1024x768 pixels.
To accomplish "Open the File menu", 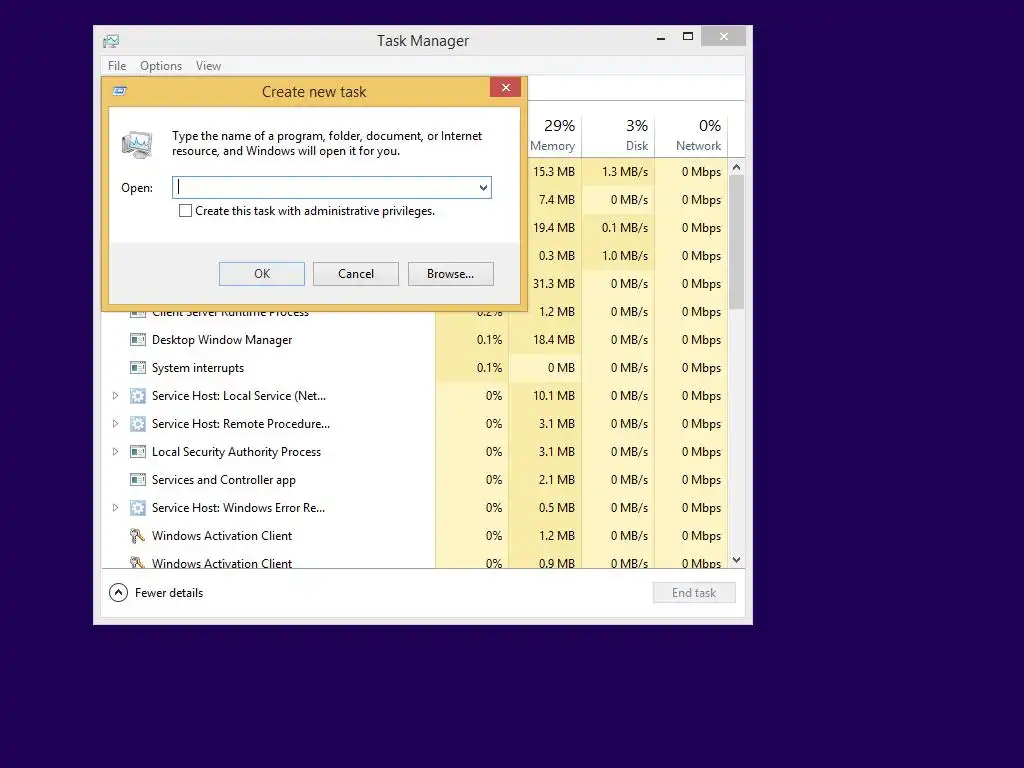I will point(117,66).
